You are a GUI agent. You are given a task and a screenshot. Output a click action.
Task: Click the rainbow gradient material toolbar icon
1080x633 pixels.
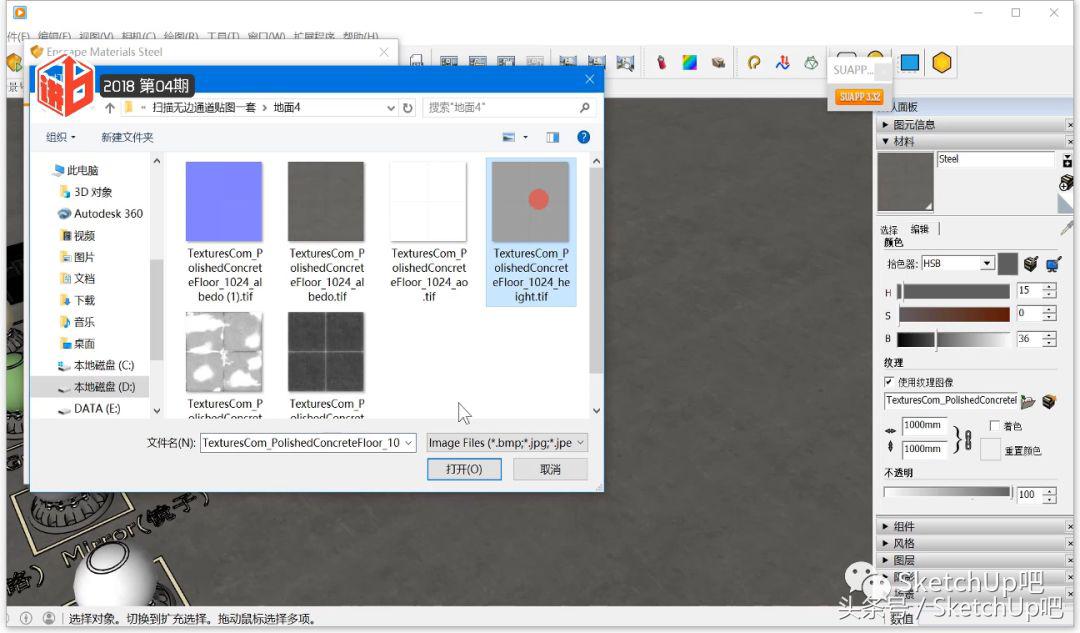point(689,63)
